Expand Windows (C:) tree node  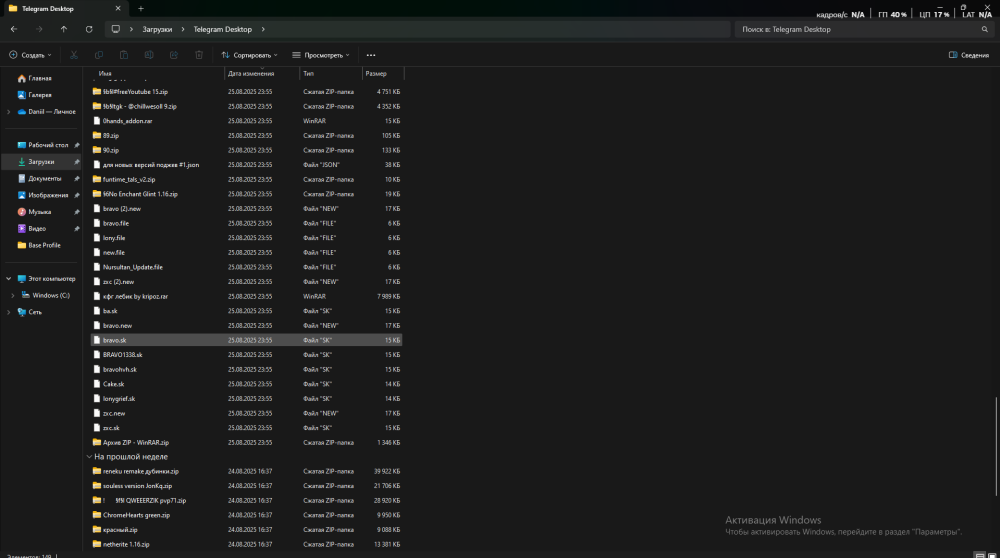tap(13, 295)
